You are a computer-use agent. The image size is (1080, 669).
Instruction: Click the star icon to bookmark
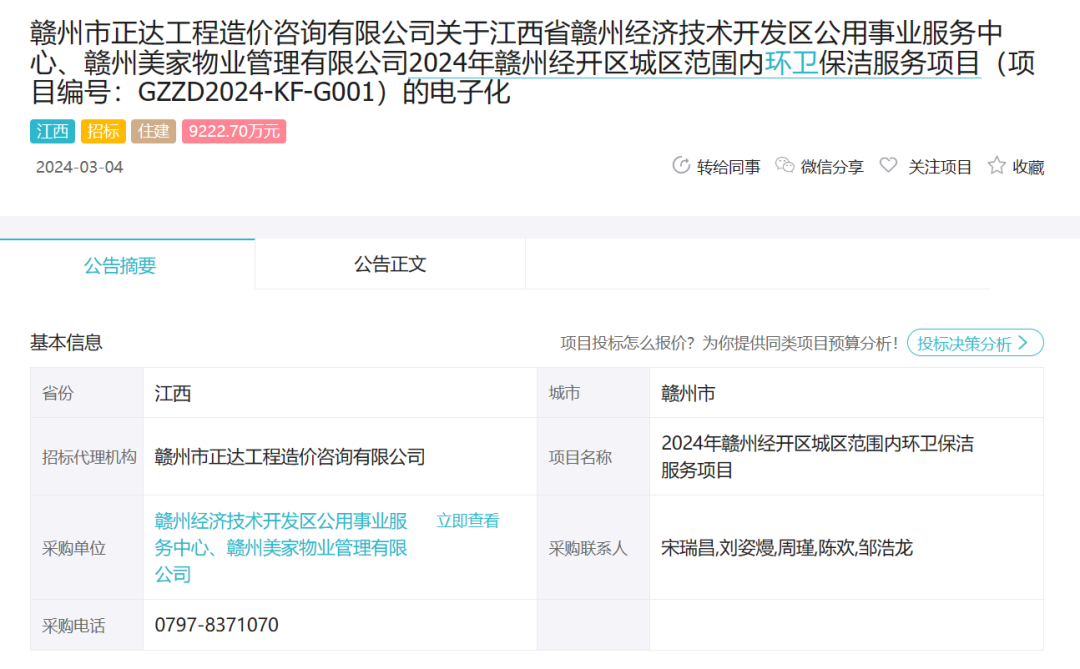[996, 165]
